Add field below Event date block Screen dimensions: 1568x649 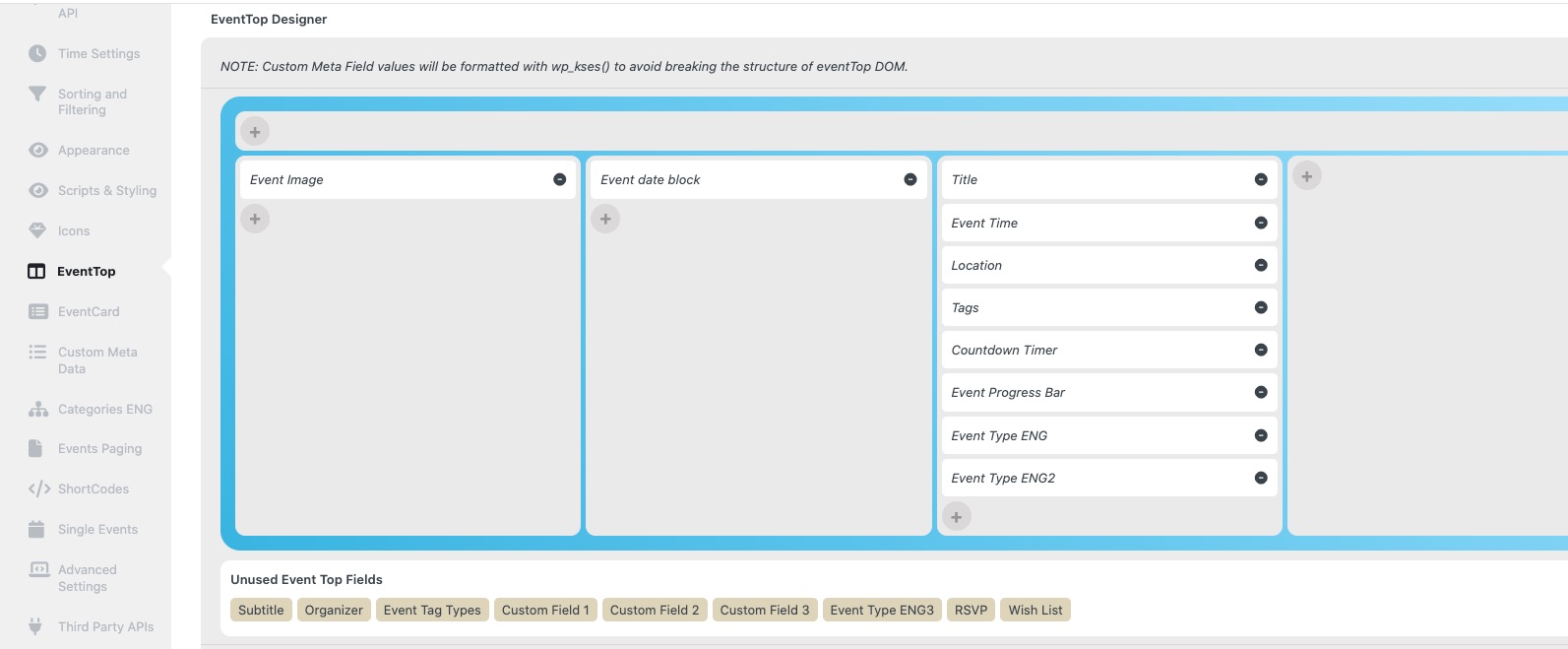pos(605,219)
